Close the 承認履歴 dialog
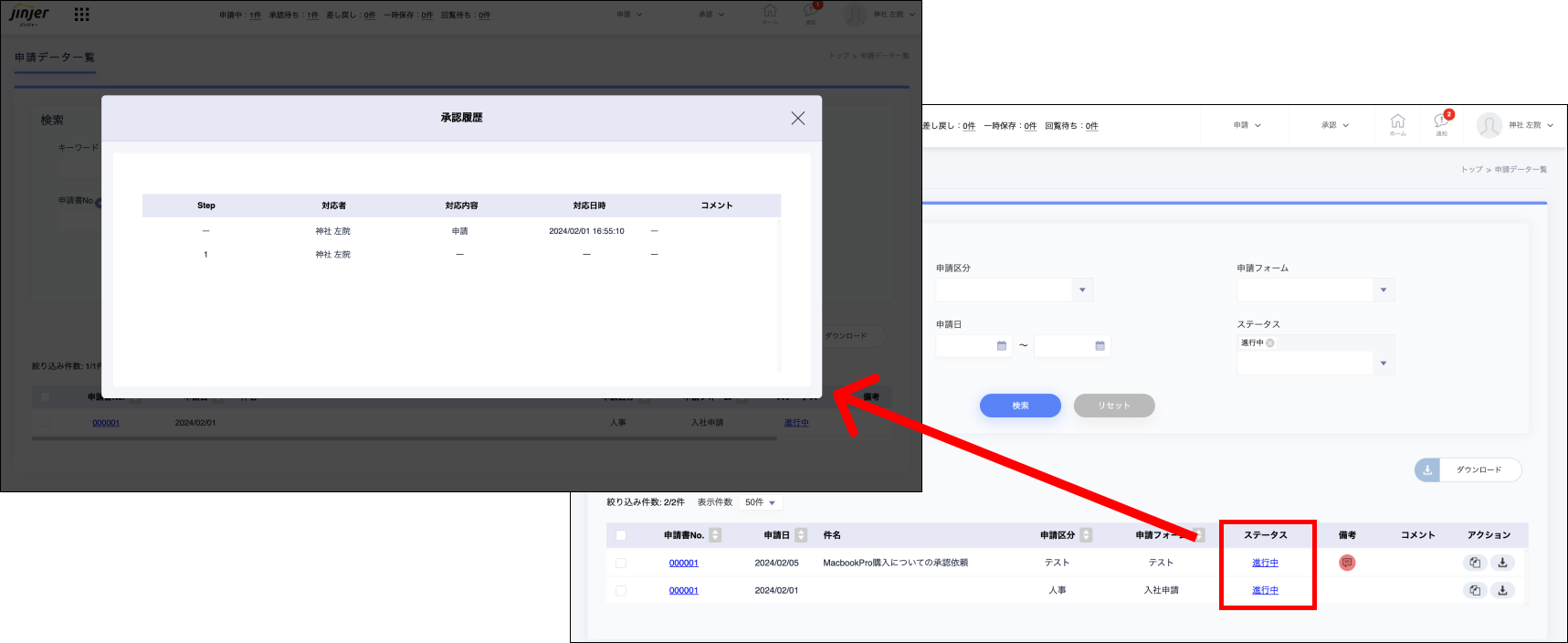The height and width of the screenshot is (643, 1568). (797, 119)
